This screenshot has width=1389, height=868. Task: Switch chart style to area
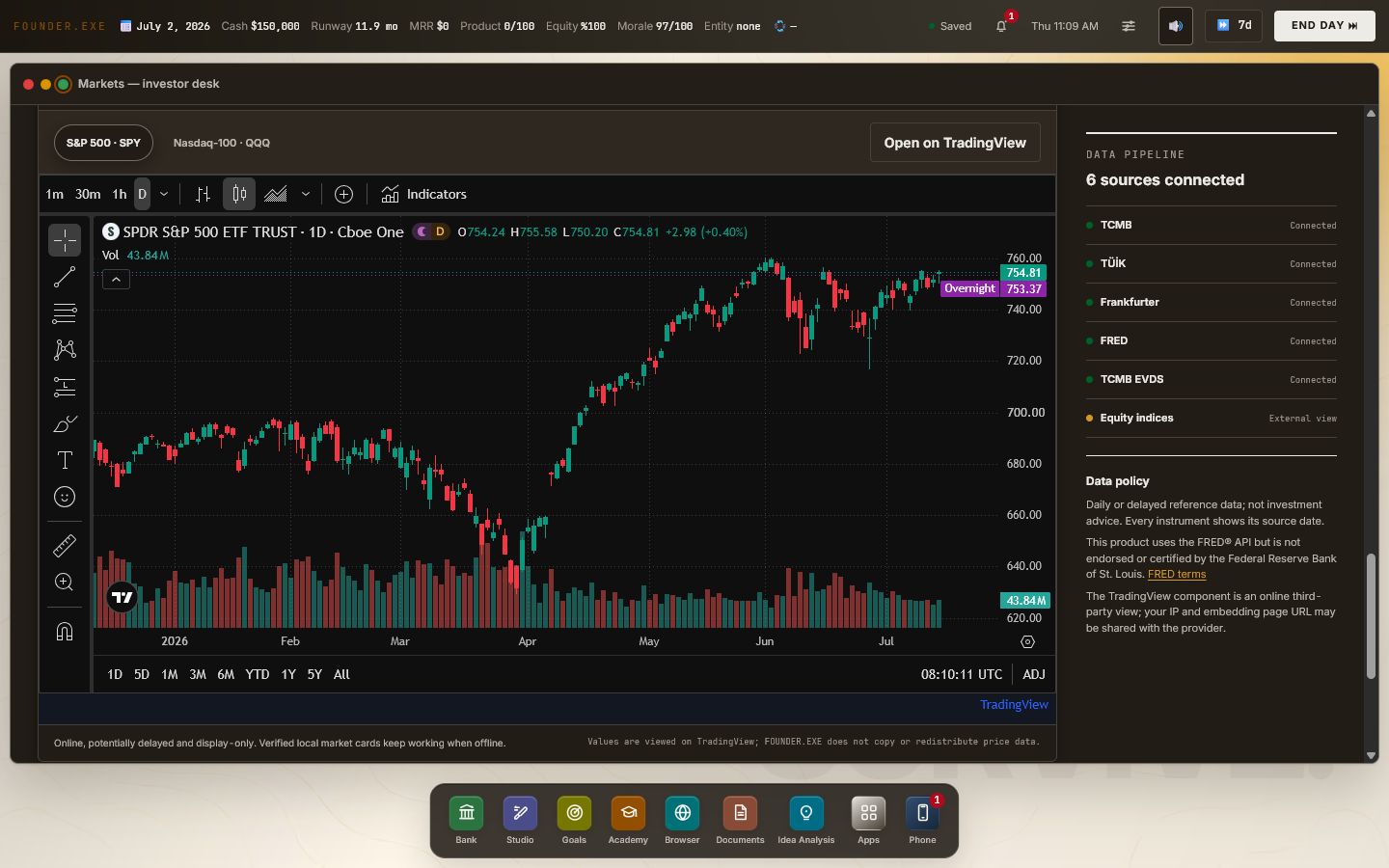point(276,194)
